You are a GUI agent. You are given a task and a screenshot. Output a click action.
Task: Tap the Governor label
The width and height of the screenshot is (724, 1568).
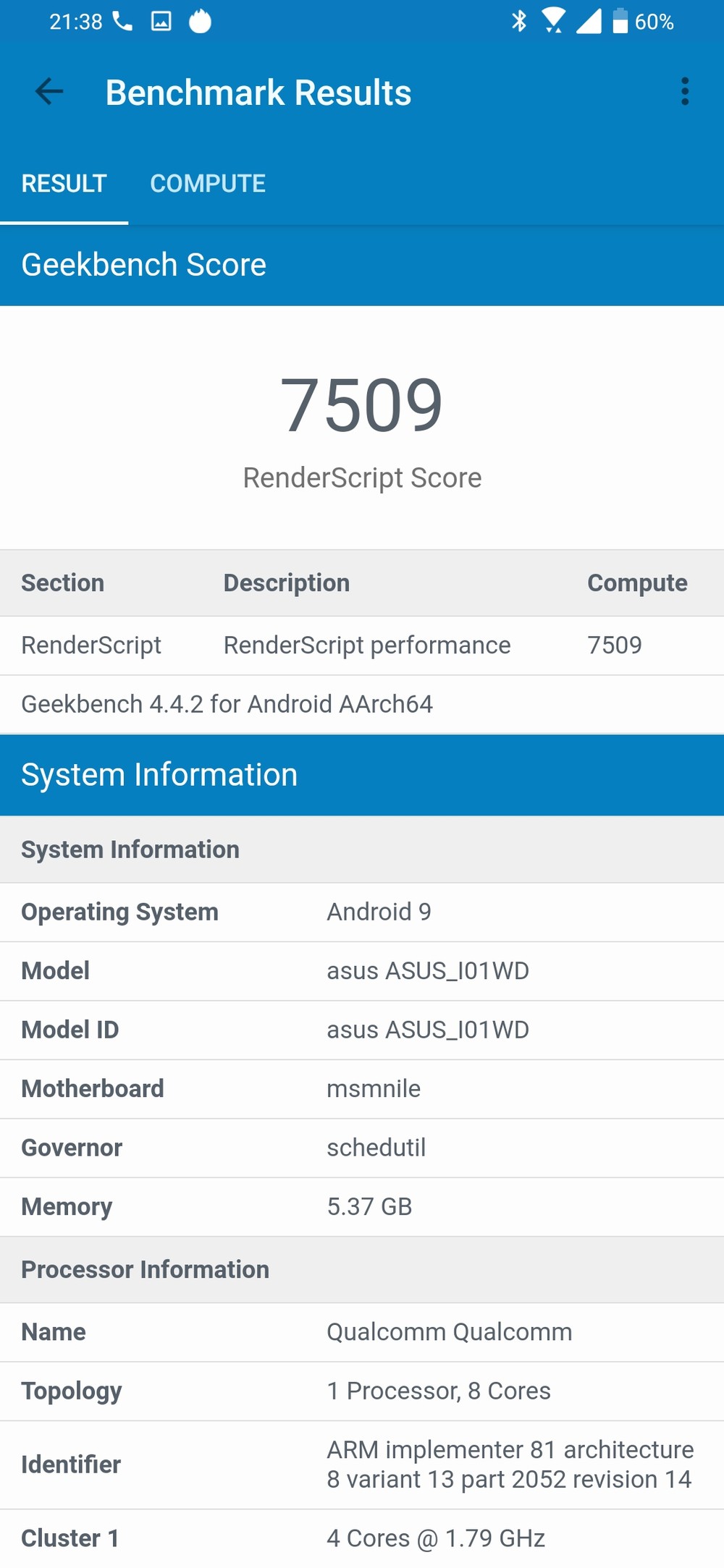click(x=72, y=1148)
